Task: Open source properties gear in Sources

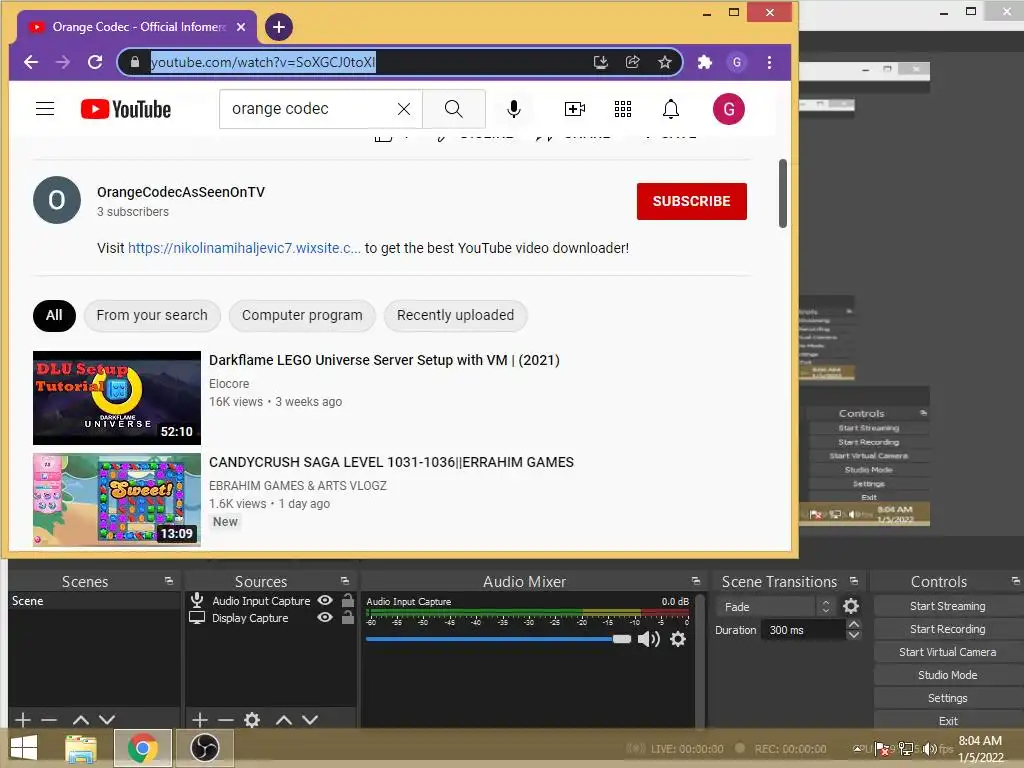Action: click(x=252, y=720)
